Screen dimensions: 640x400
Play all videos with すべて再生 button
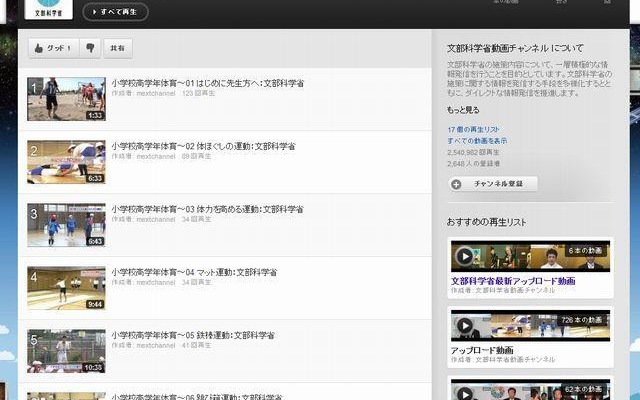(x=116, y=12)
